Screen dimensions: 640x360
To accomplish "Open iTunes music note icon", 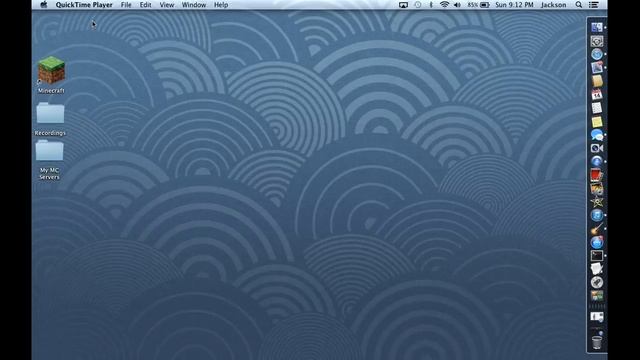I will (597, 215).
